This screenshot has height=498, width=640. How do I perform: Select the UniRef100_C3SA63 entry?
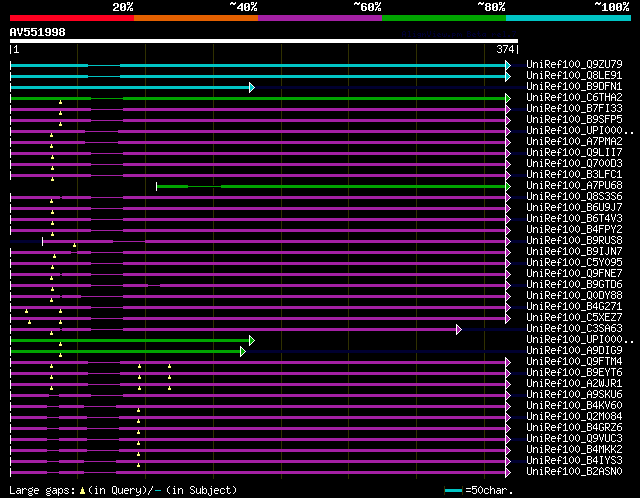click(574, 329)
